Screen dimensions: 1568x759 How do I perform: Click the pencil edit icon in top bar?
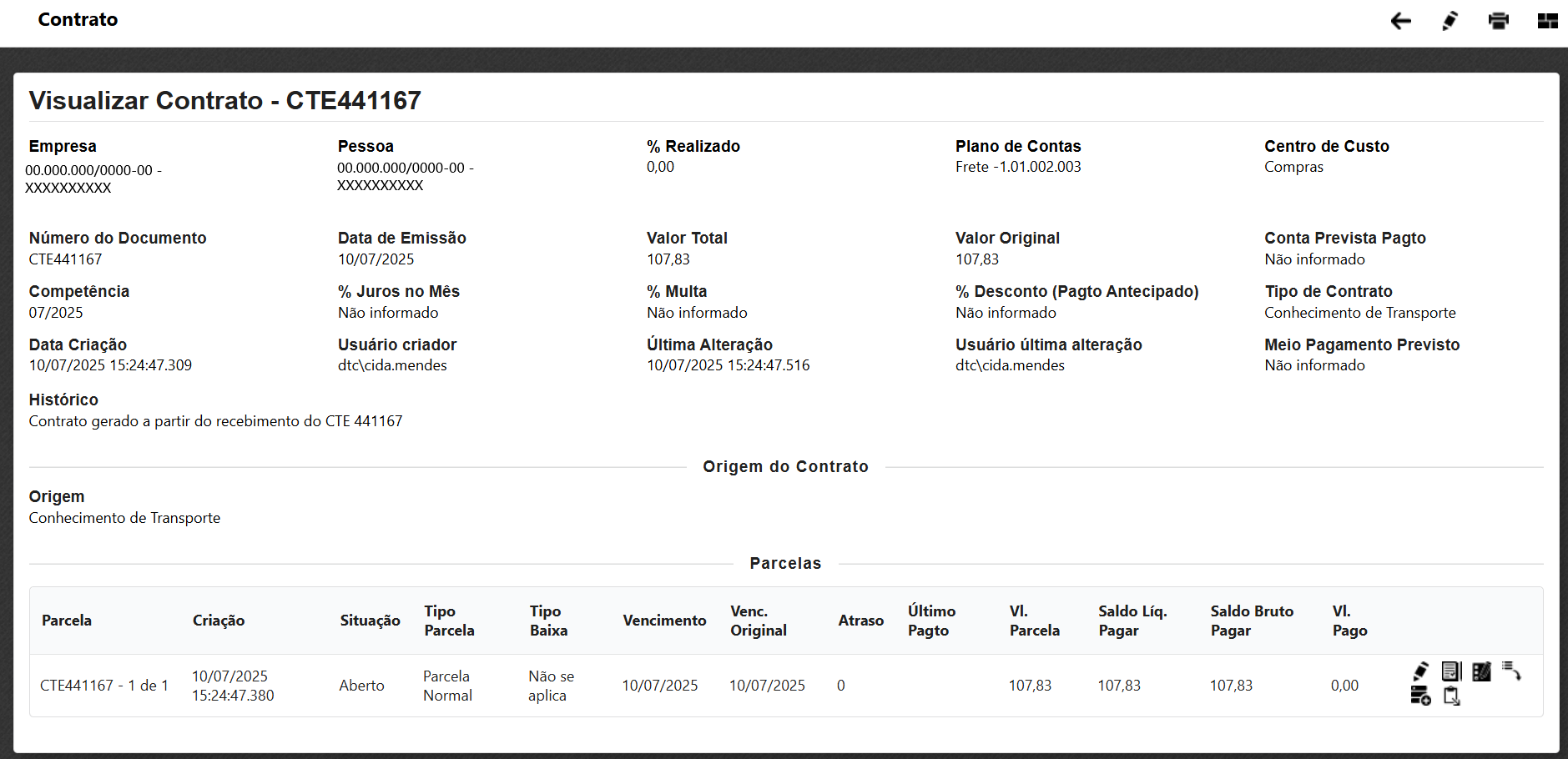click(x=1450, y=21)
